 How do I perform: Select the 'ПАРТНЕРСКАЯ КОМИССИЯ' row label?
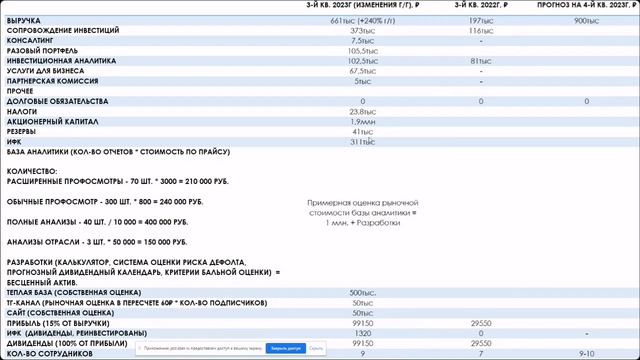click(x=52, y=81)
